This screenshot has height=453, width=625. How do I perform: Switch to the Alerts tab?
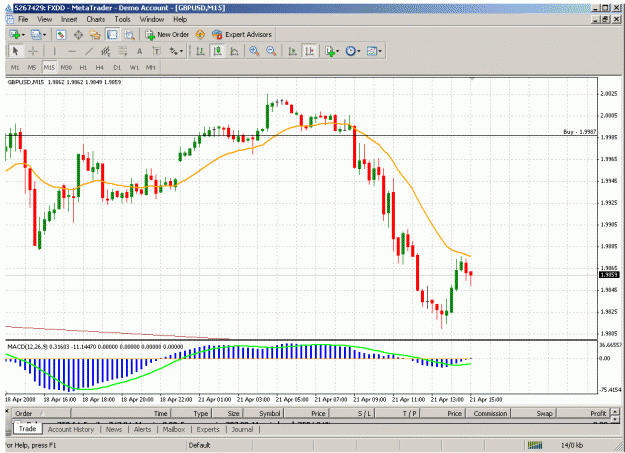(142, 429)
